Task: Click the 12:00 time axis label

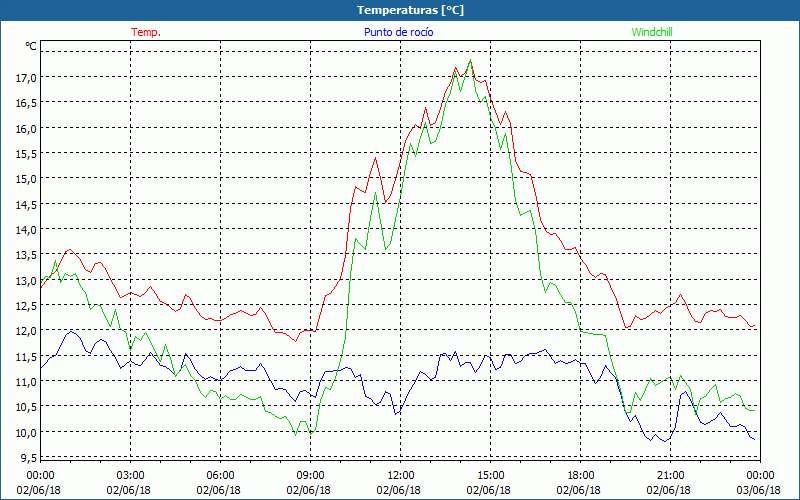Action: pyautogui.click(x=399, y=476)
